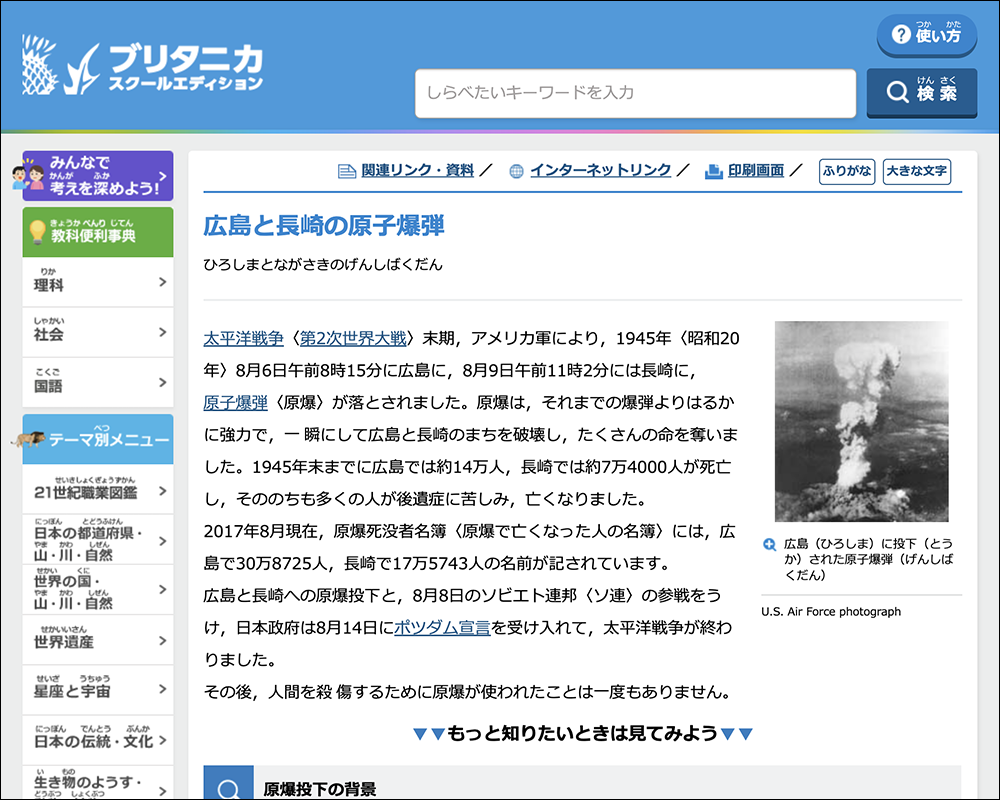Click the もっと知りたいときは見てみよう heading
The image size is (1000, 800).
582,734
